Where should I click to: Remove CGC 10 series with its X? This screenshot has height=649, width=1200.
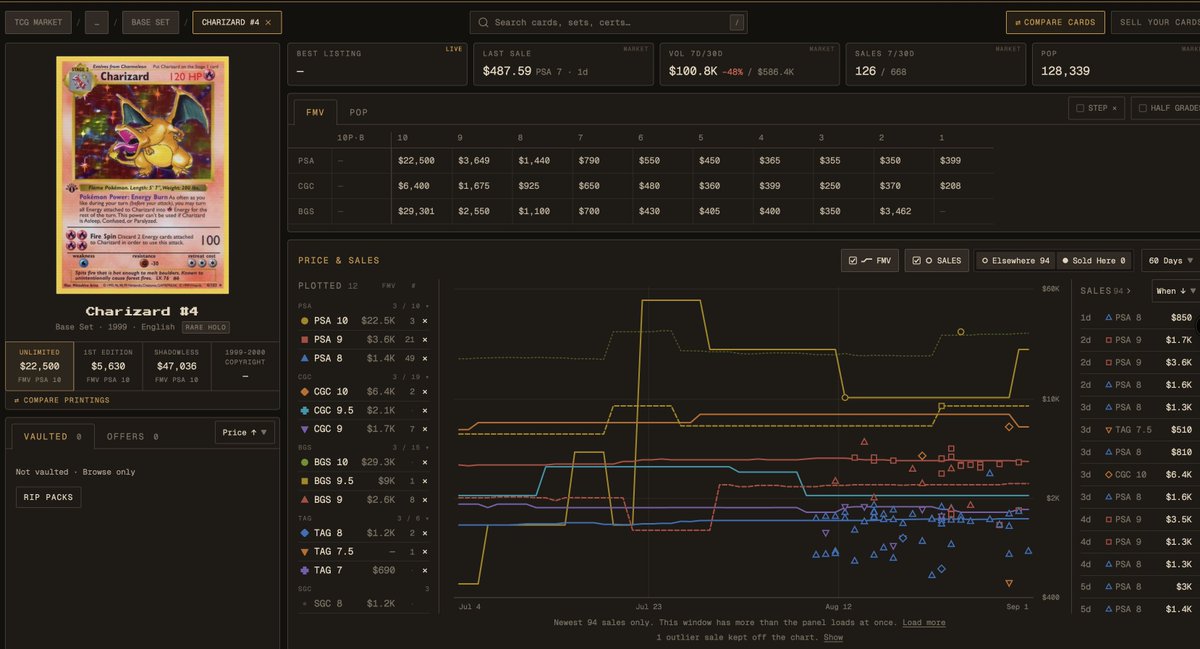click(x=424, y=392)
